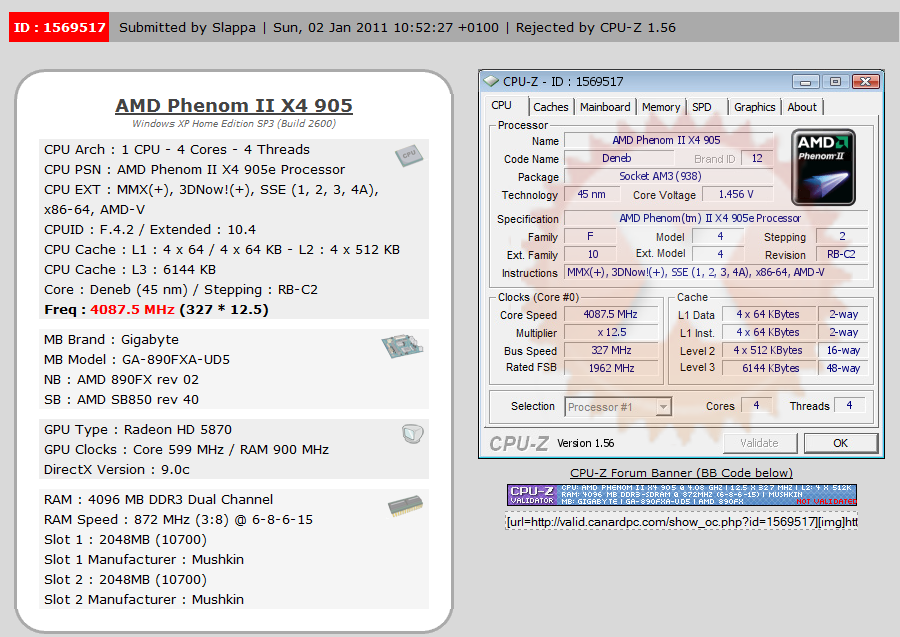Click the Core Voltage value 1.456 V
Viewport: 900px width, 637px height.
737,195
